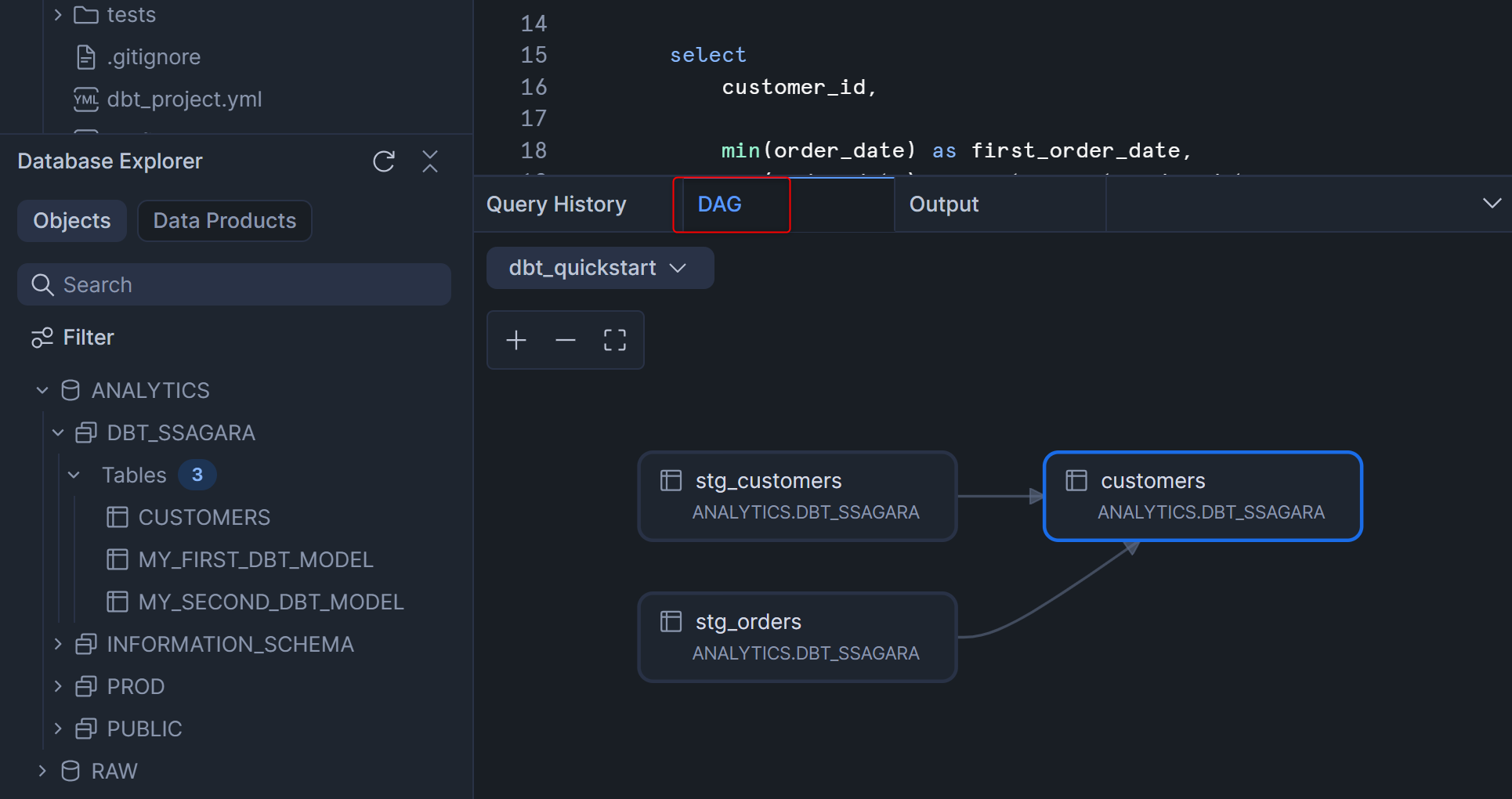Open the Query History tab
1512x799 pixels.
click(x=556, y=204)
